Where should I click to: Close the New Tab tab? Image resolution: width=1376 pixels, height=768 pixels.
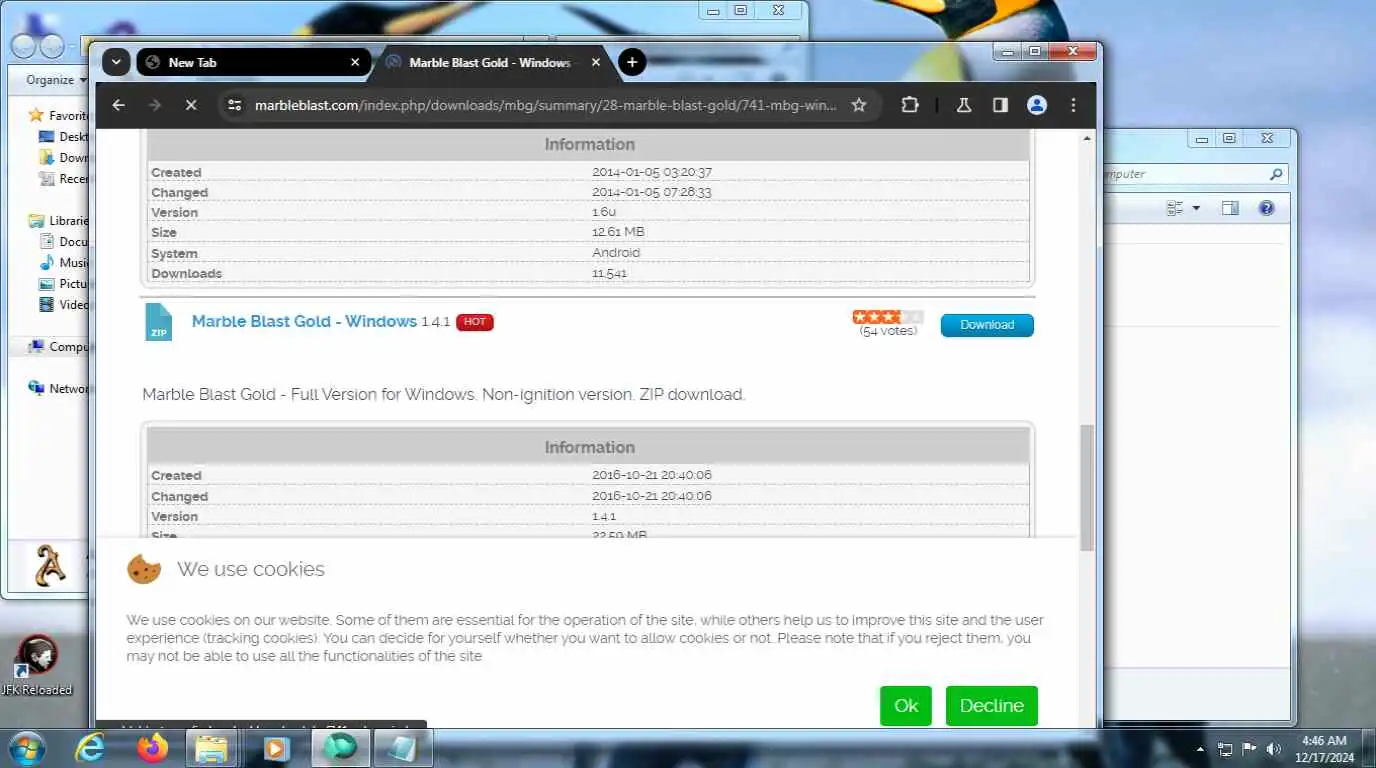(x=355, y=62)
